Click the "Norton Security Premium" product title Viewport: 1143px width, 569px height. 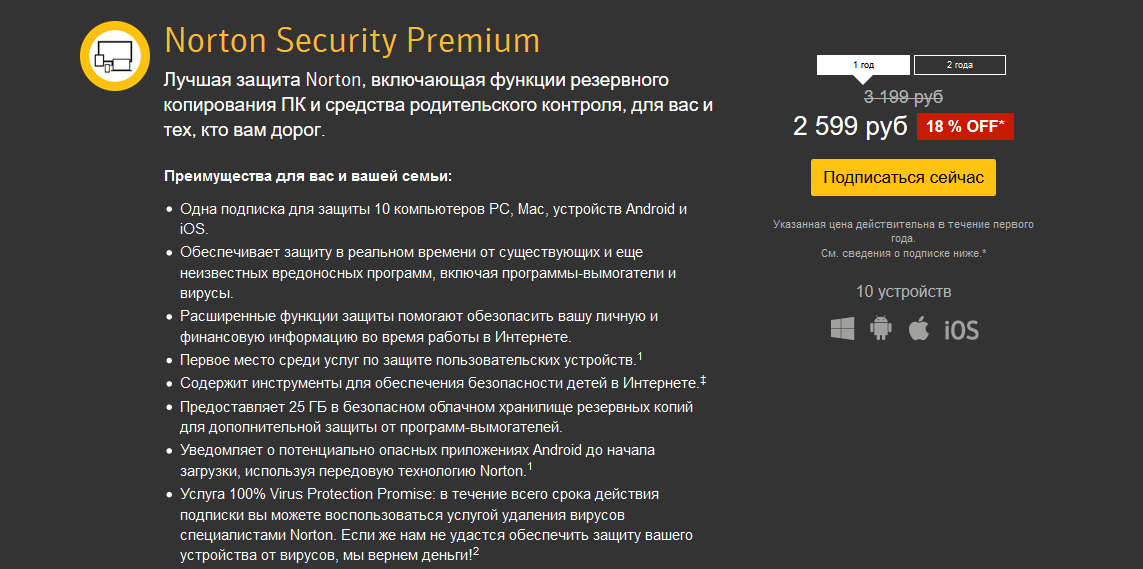352,41
